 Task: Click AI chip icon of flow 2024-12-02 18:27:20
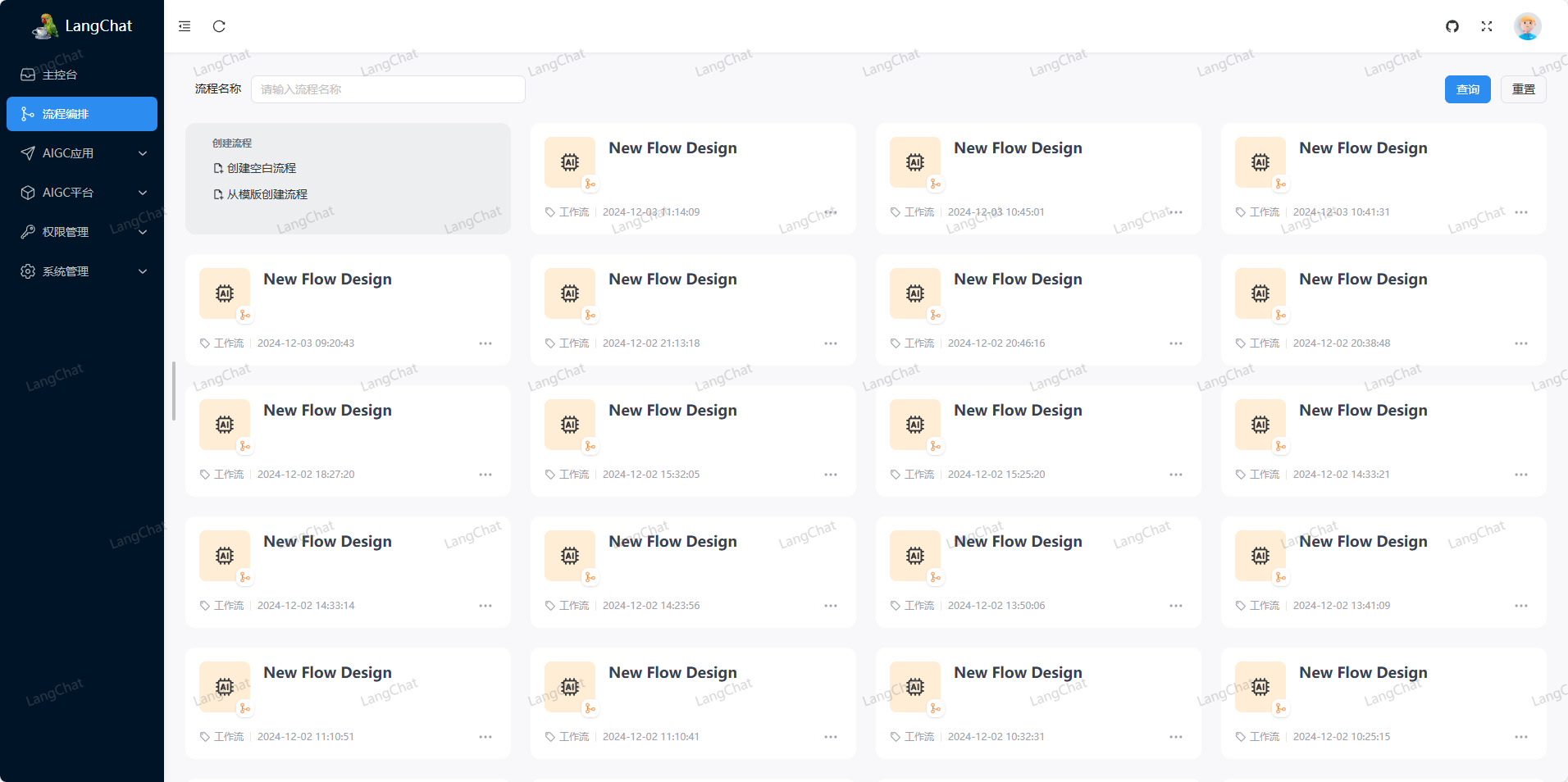point(225,425)
